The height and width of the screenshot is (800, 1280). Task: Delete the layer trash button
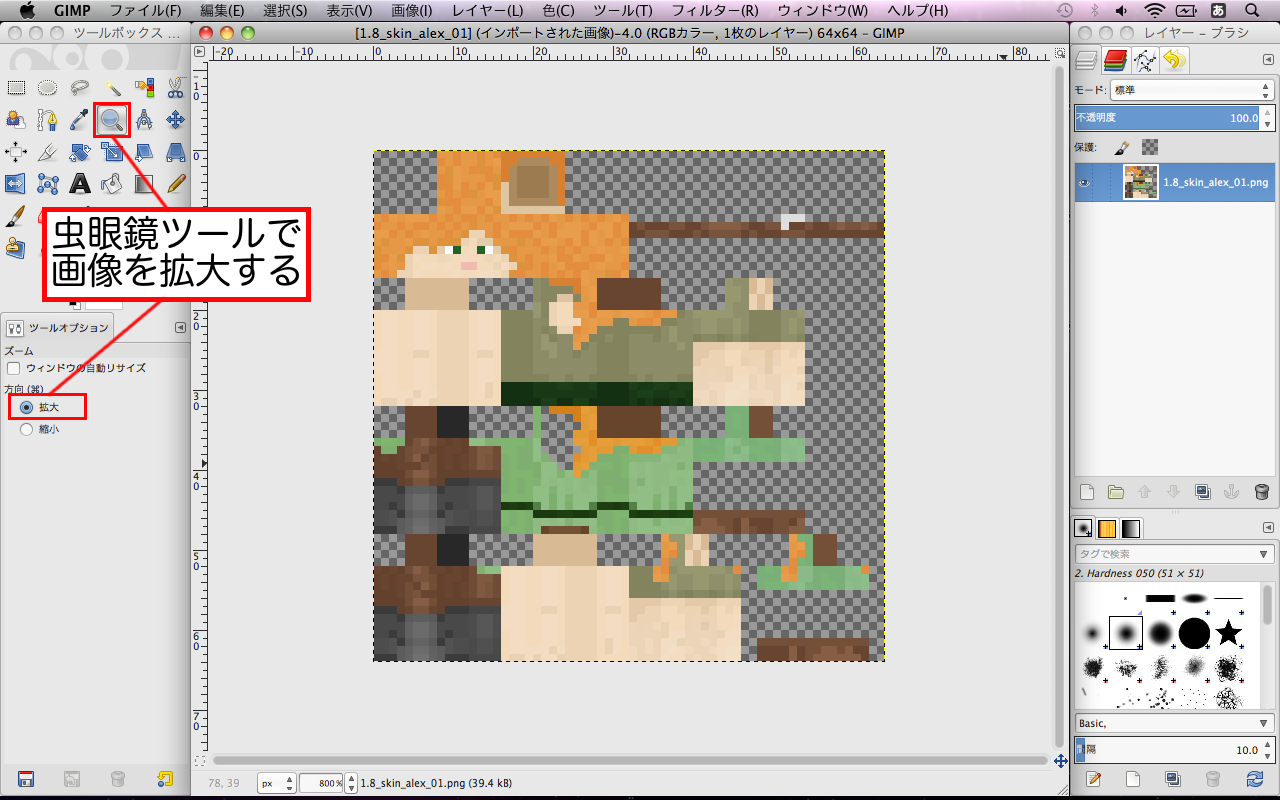[1261, 492]
